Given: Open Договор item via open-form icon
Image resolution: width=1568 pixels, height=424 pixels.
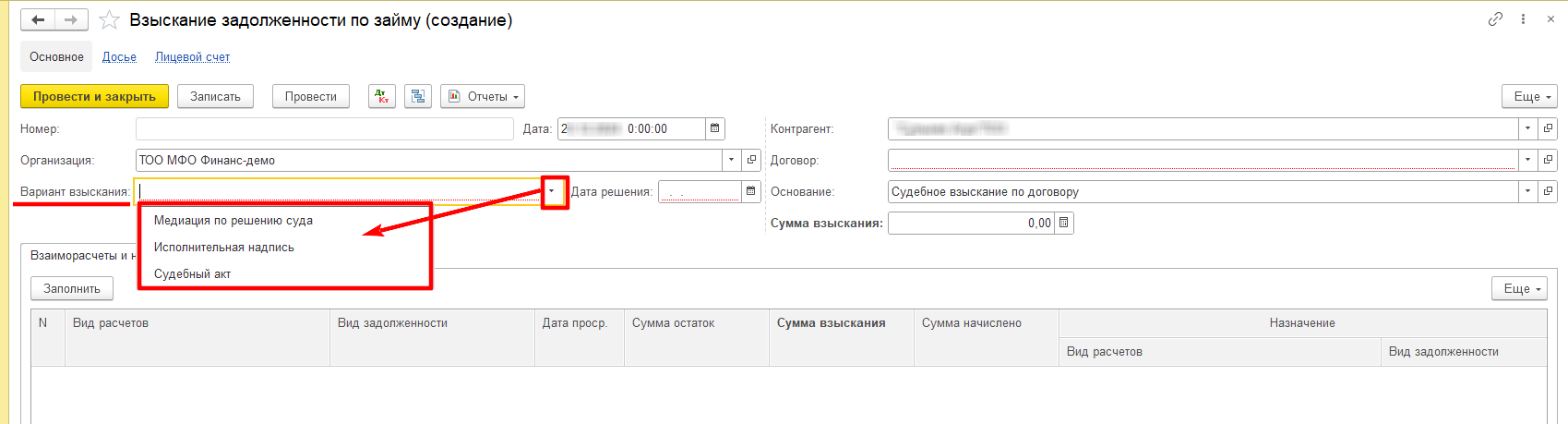Looking at the screenshot, I should [x=1548, y=160].
